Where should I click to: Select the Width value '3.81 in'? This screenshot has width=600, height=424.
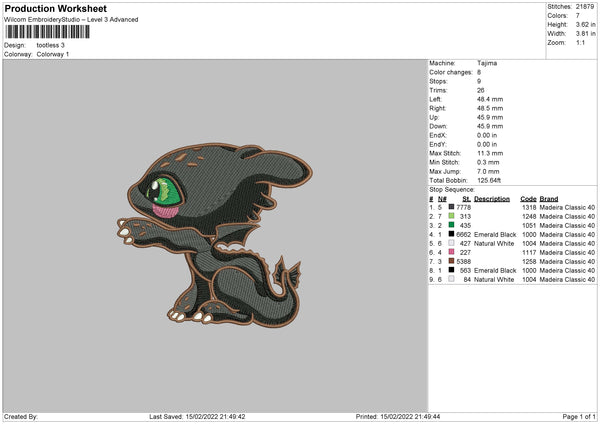click(x=585, y=34)
